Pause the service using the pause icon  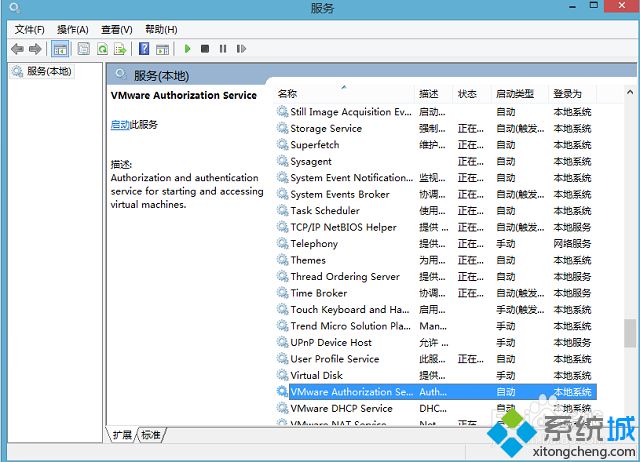(223, 49)
